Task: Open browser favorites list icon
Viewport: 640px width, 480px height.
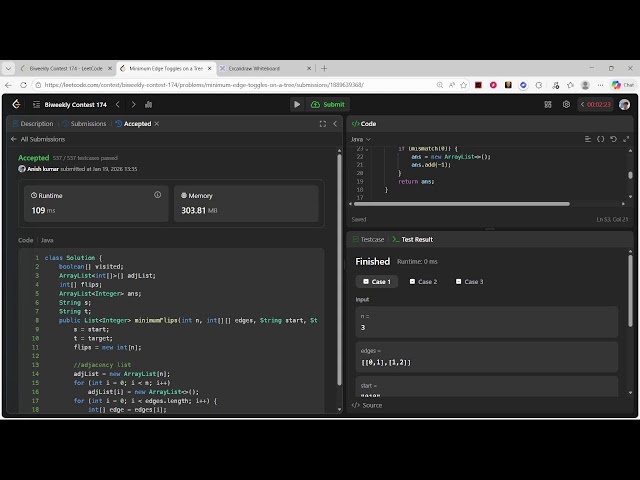Action: point(570,85)
